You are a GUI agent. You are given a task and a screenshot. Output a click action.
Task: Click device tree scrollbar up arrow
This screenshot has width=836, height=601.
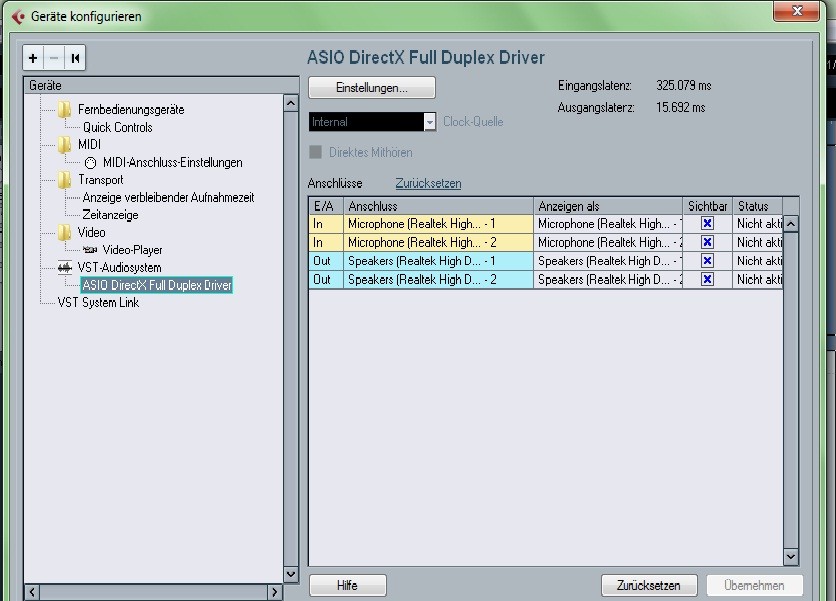click(x=291, y=102)
